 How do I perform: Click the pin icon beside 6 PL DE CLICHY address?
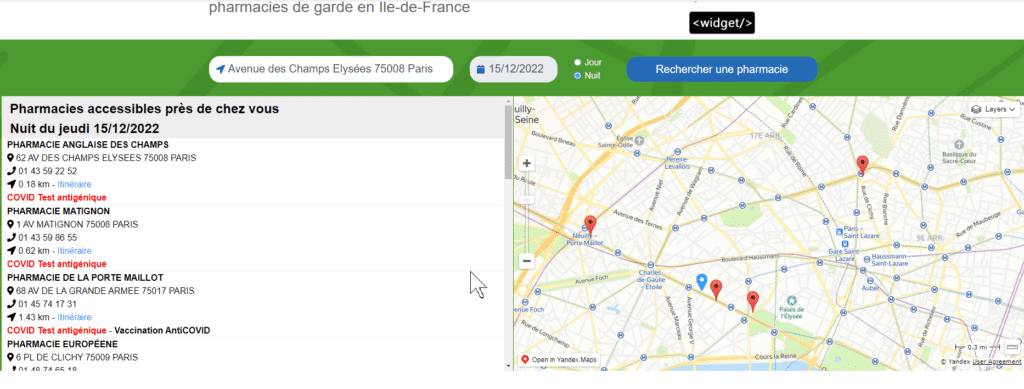(10, 358)
